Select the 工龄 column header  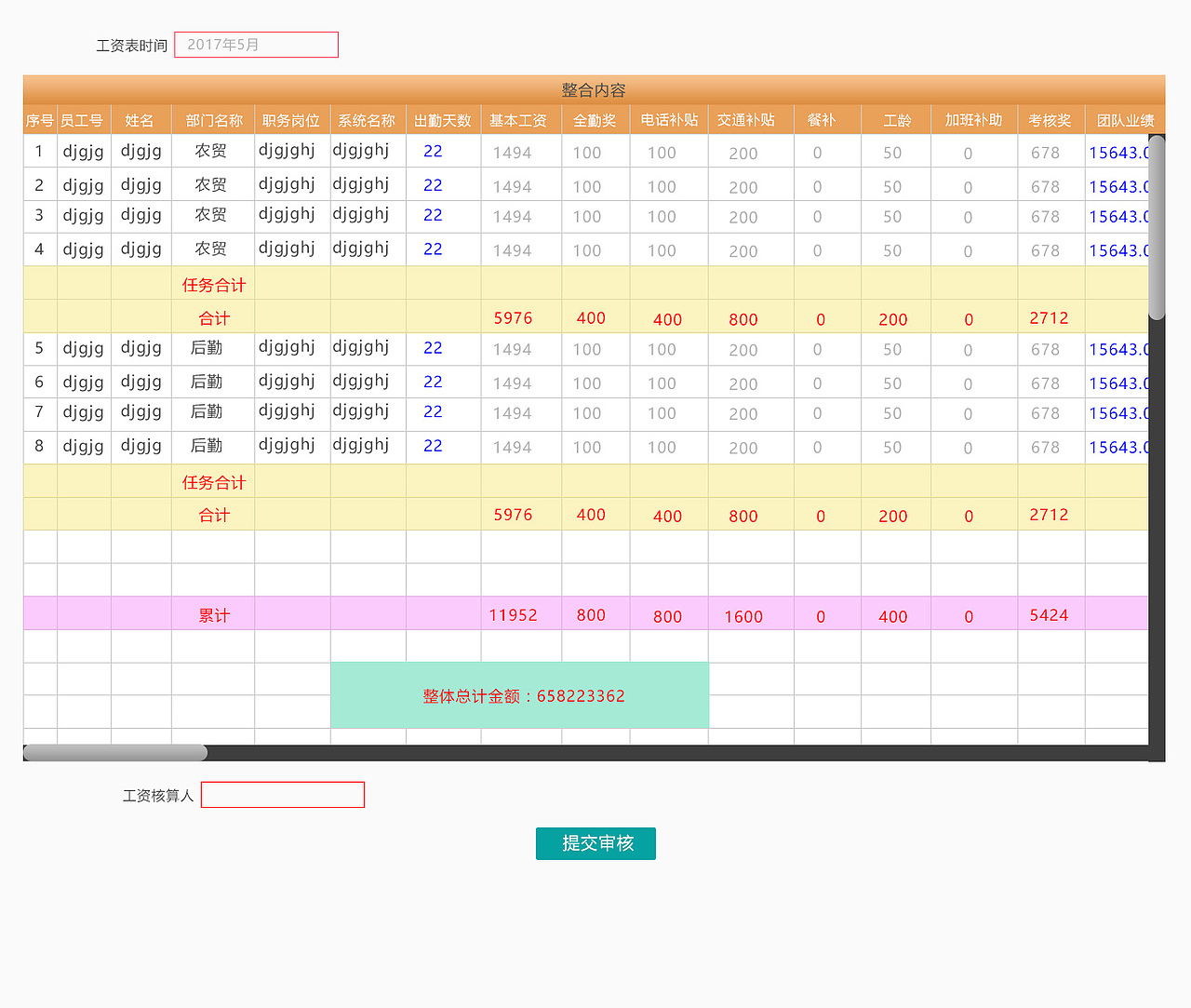895,120
